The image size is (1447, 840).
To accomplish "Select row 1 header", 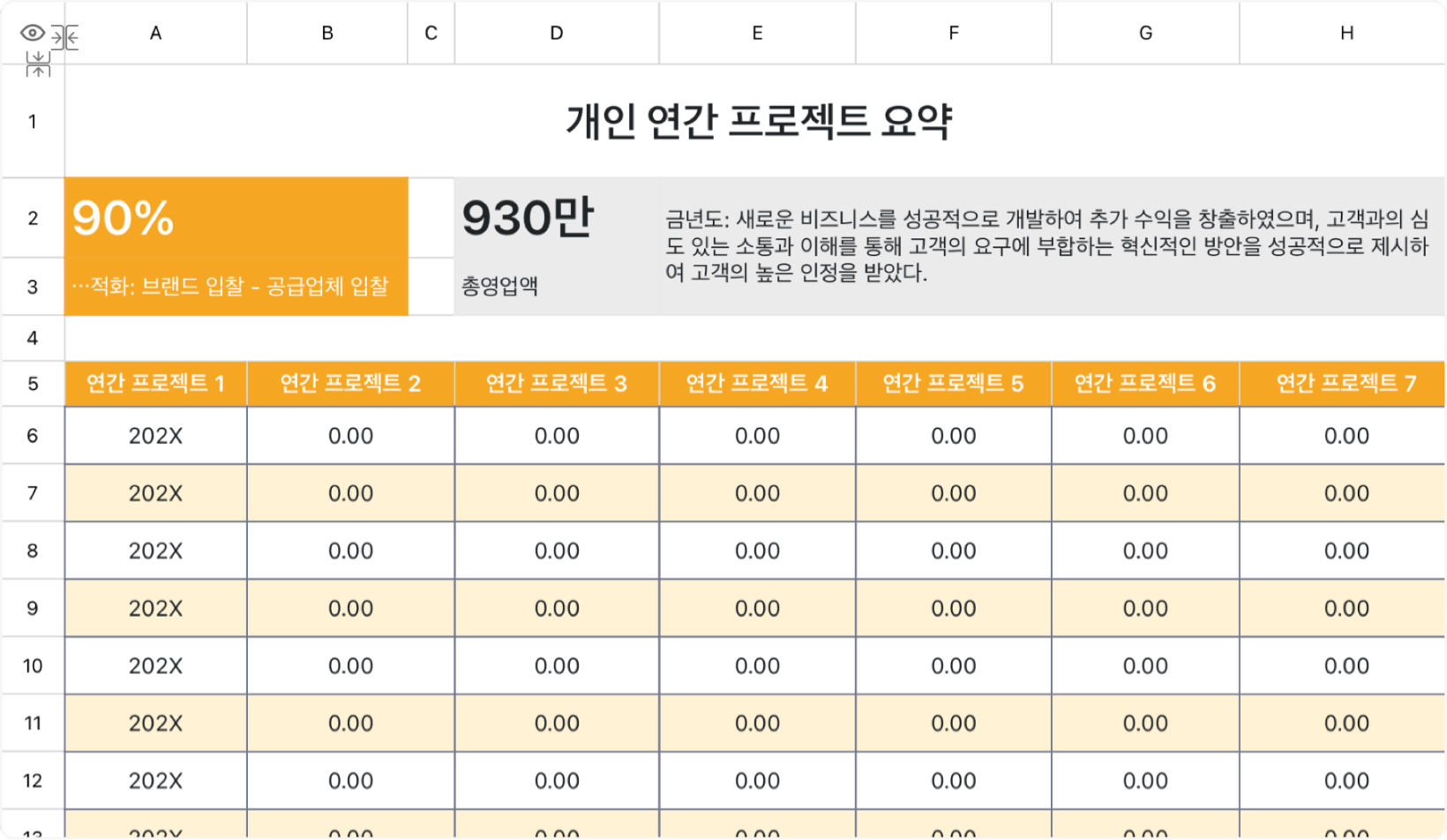I will 33,121.
